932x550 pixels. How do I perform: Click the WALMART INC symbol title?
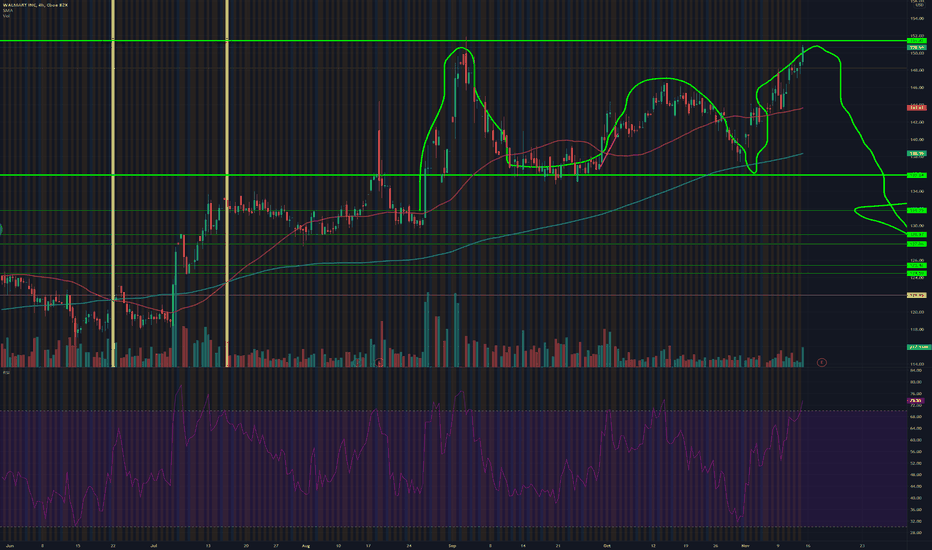[x=36, y=5]
